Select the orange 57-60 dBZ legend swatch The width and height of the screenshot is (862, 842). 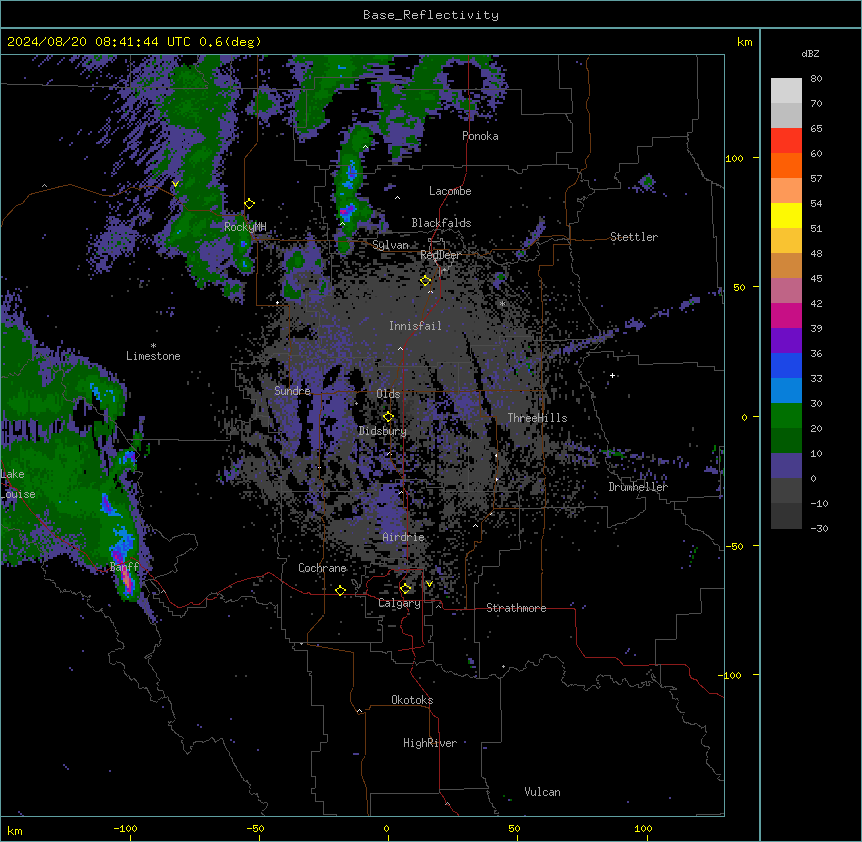point(786,166)
